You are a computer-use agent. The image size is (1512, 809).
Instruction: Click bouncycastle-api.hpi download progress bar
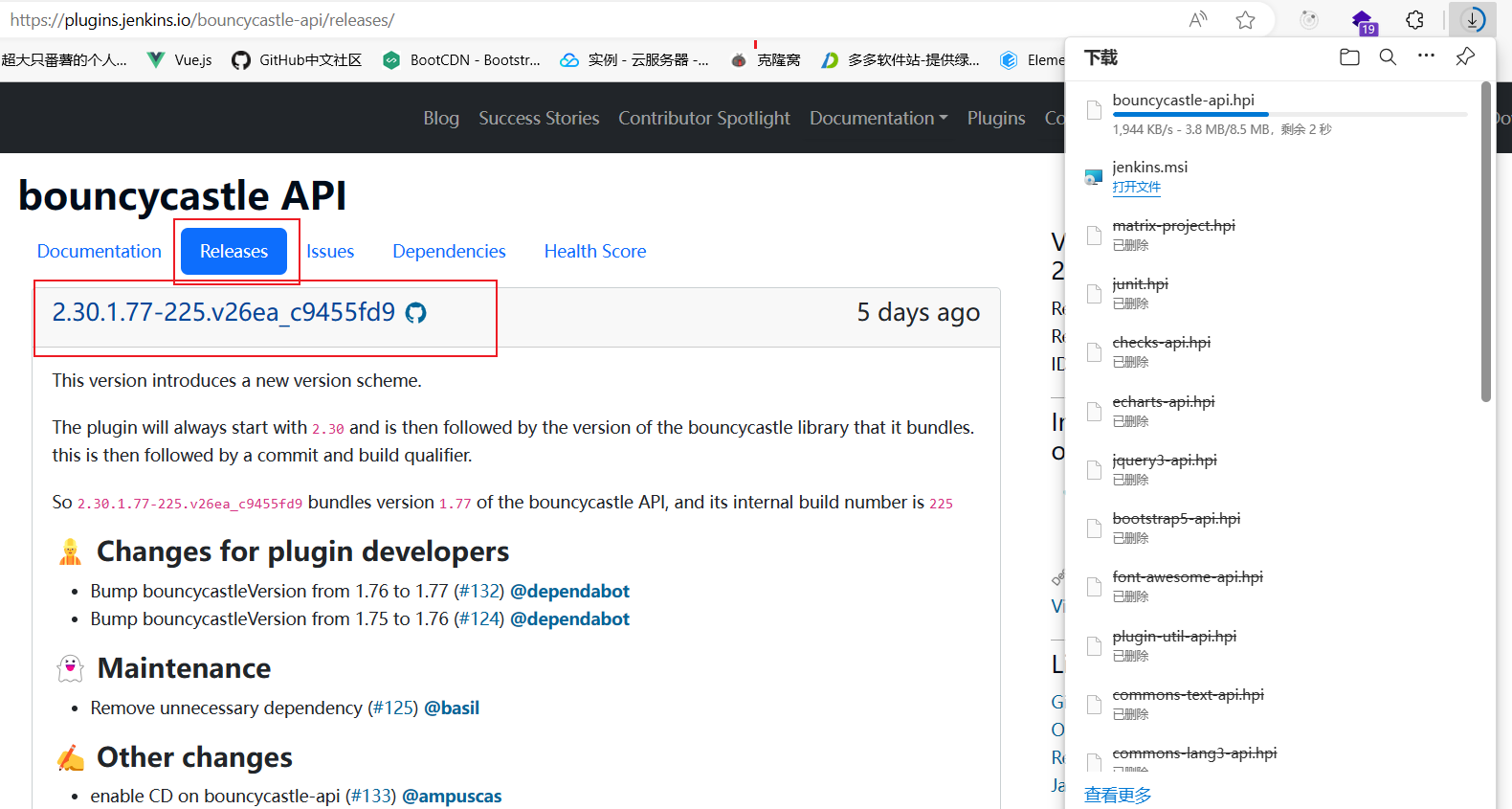1290,115
